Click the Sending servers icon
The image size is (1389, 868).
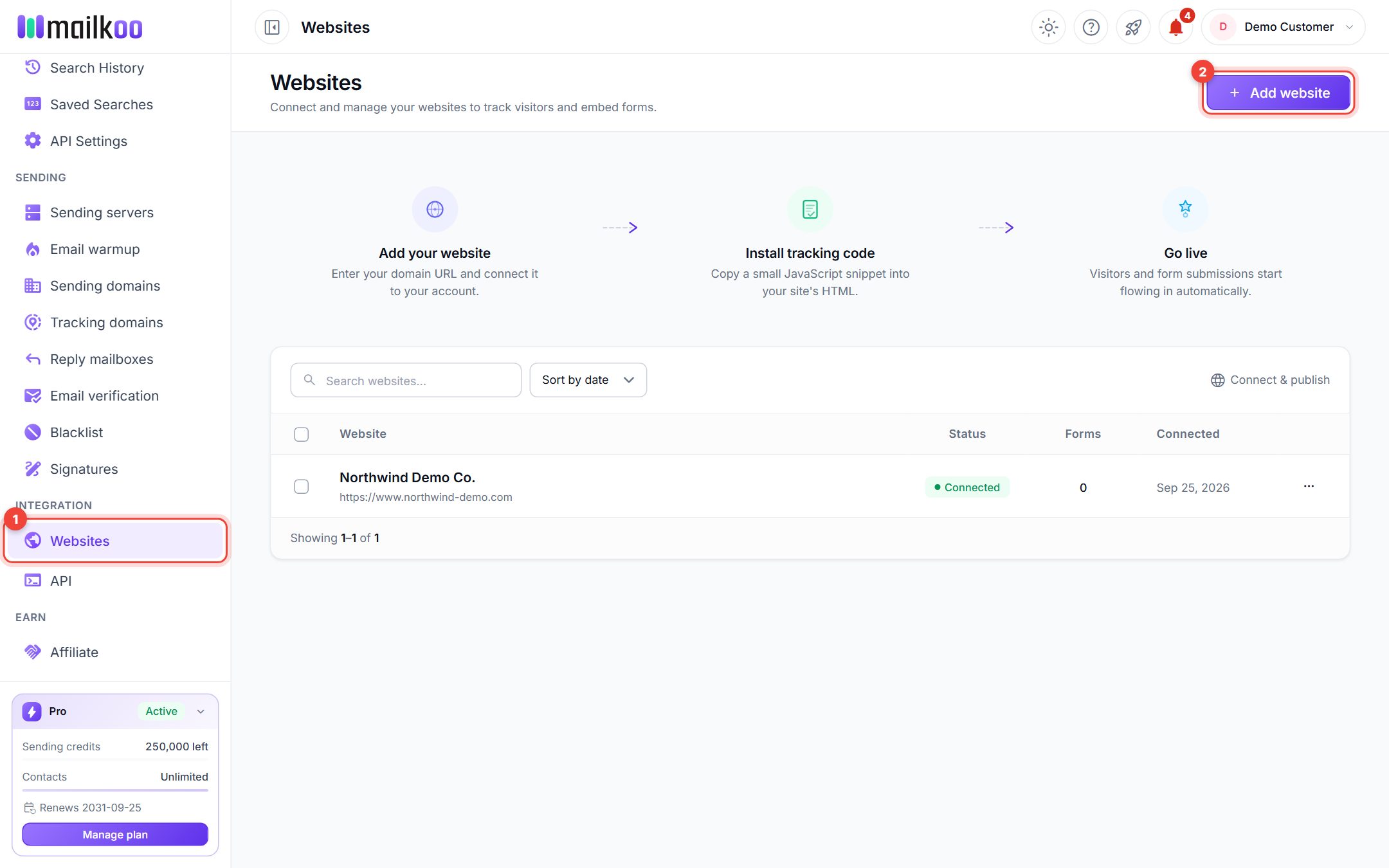tap(32, 212)
